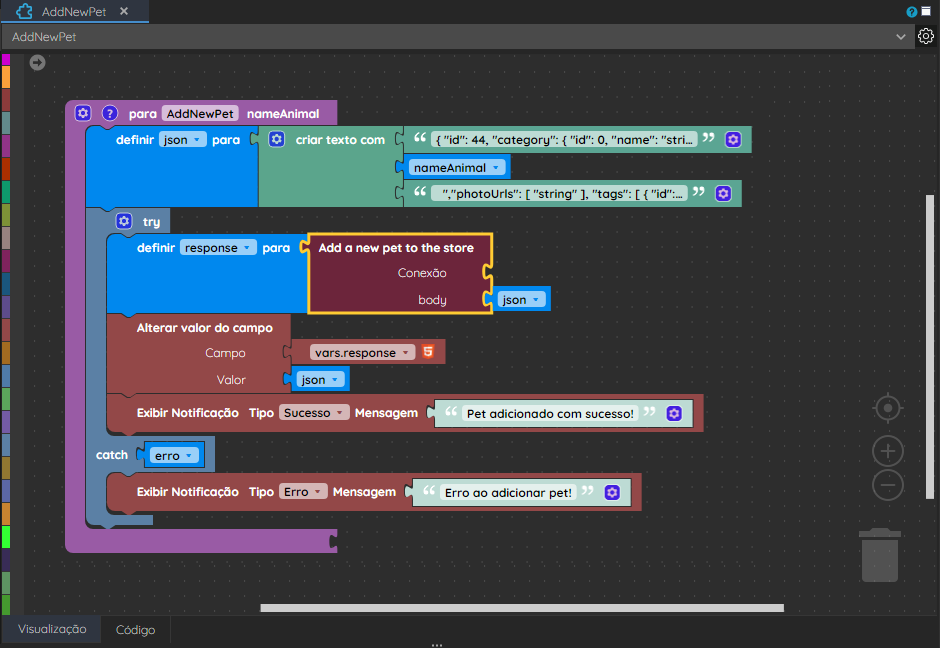The width and height of the screenshot is (940, 648).
Task: Expand the toolbox with the arrow circle icon
Action: 37,62
